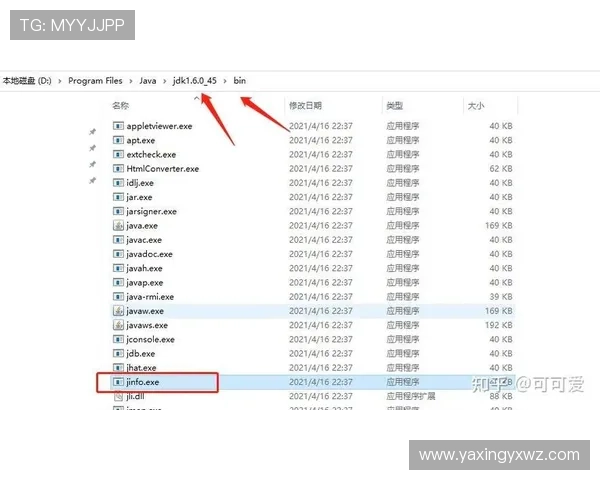Click the 39 KB size of java-rmi.exe

coord(501,297)
